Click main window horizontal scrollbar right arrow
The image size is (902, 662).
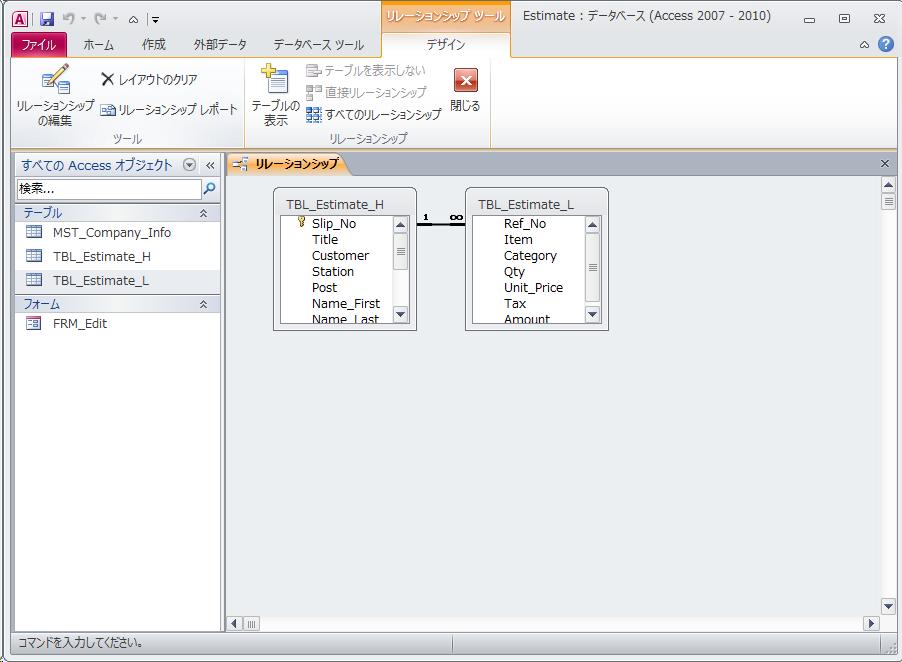(872, 623)
